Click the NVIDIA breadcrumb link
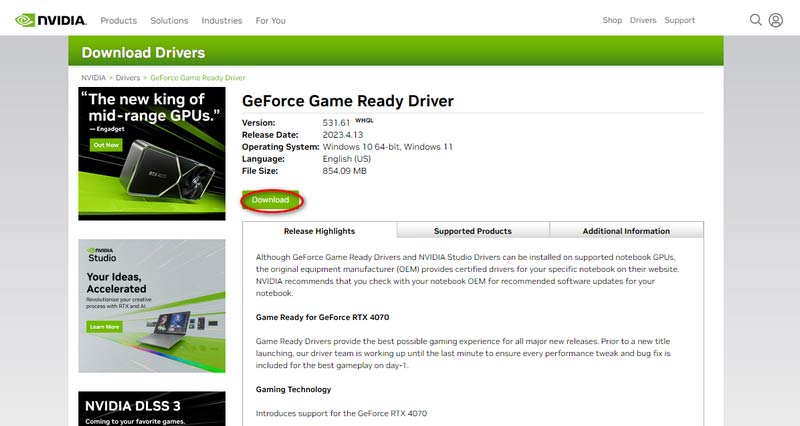The width and height of the screenshot is (800, 426). click(93, 78)
